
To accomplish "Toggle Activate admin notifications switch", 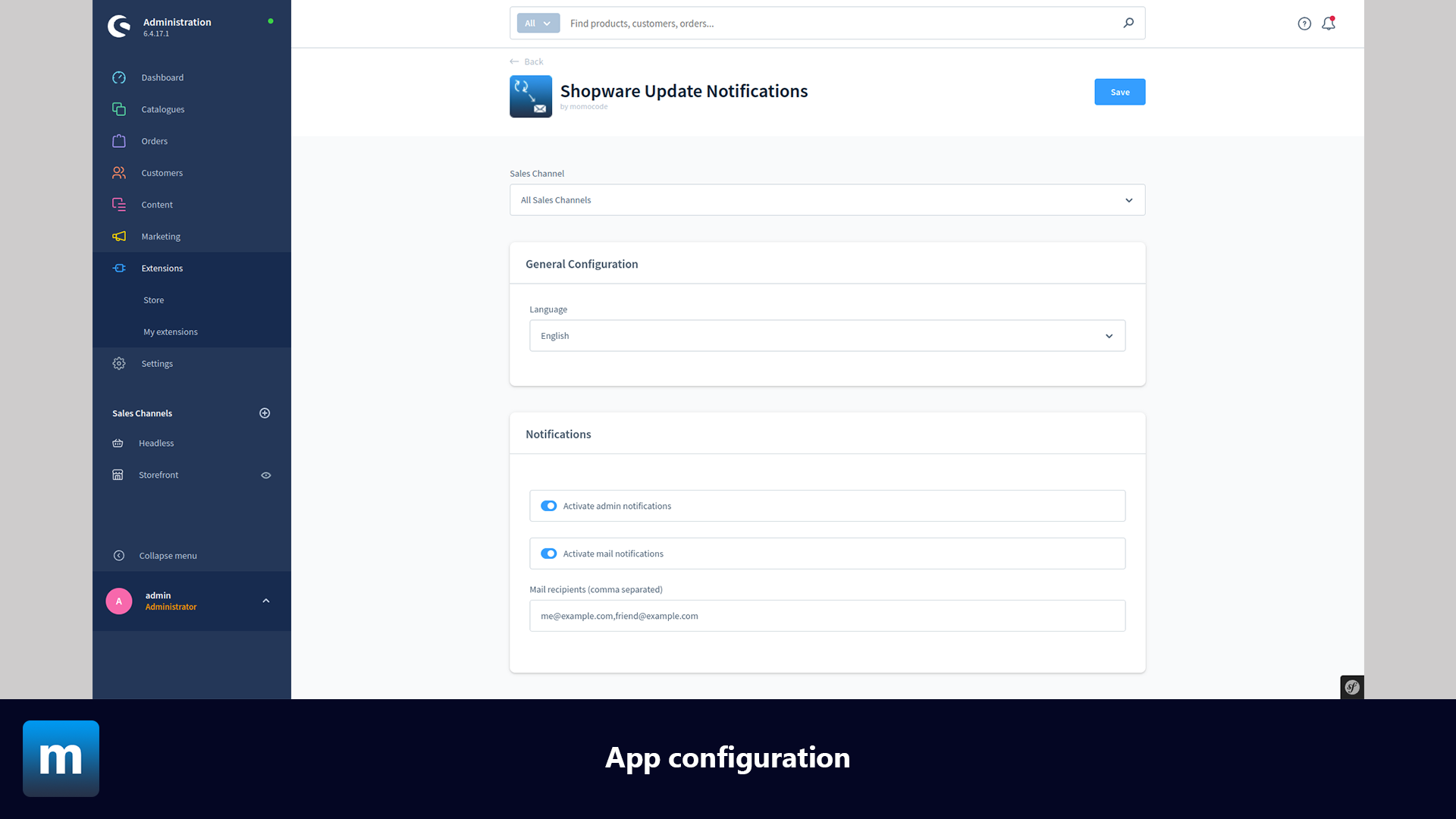I will (x=548, y=505).
